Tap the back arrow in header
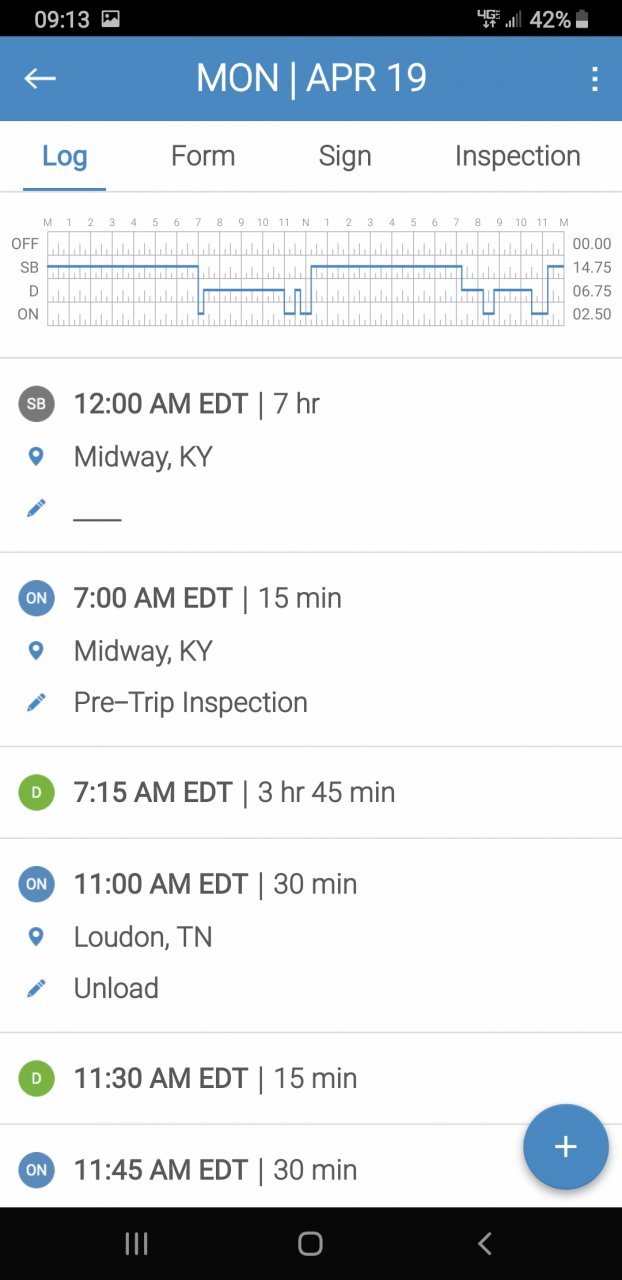This screenshot has height=1280, width=622. coord(40,79)
